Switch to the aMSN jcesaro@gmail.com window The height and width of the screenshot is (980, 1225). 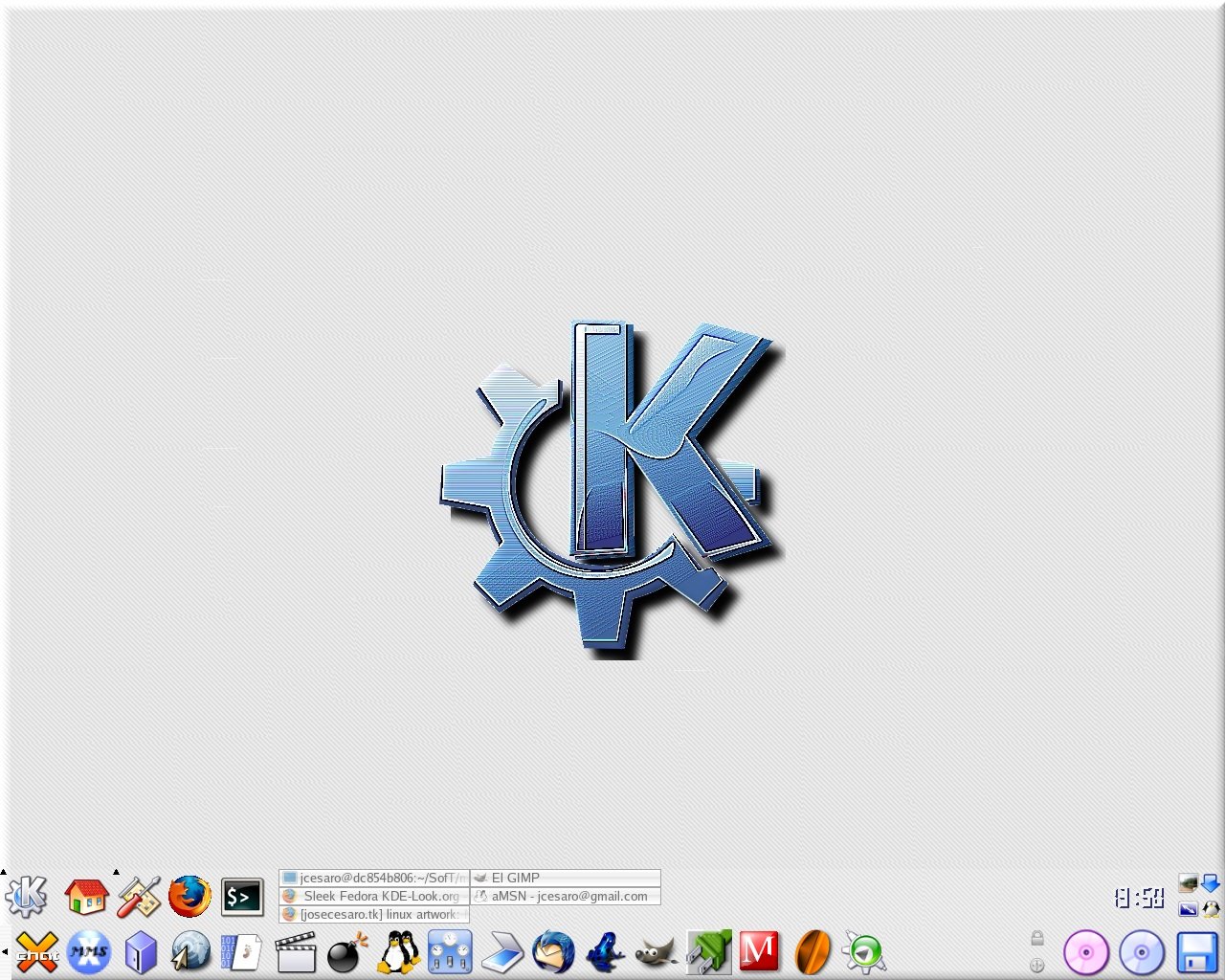click(566, 897)
